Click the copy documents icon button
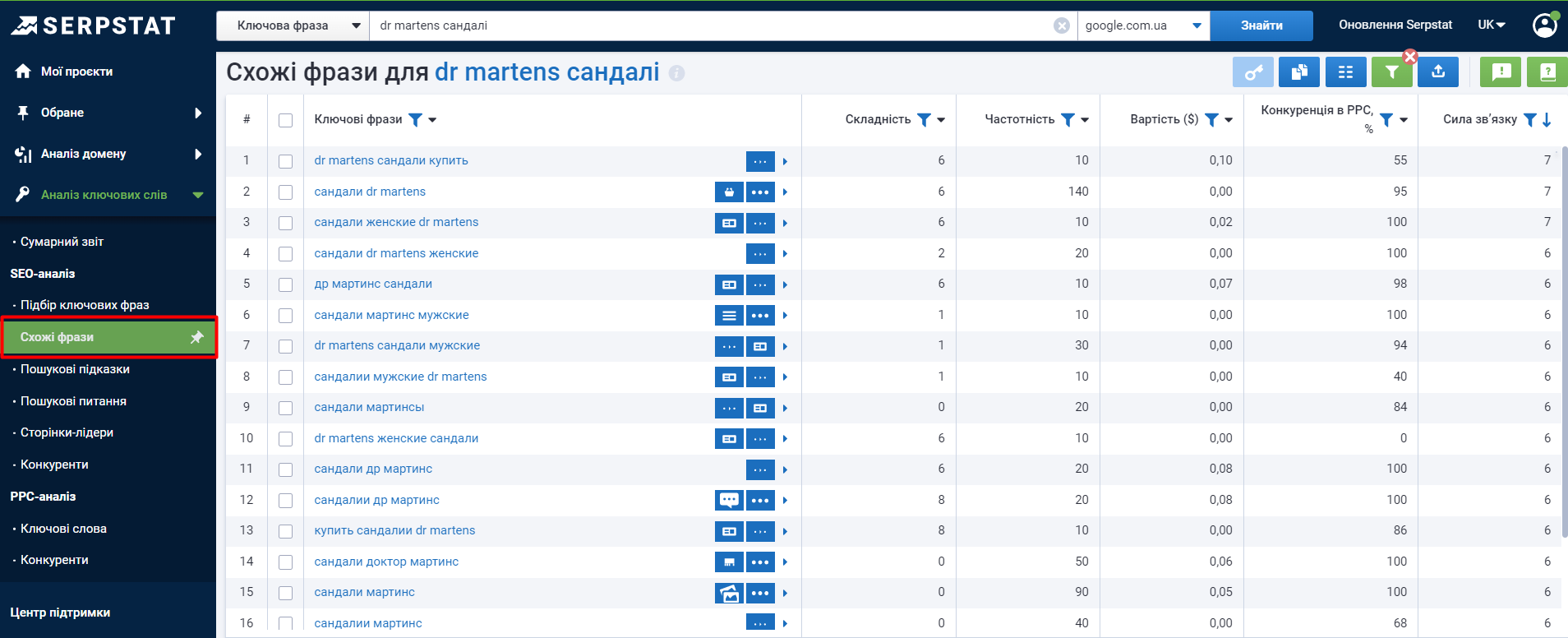1568x638 pixels. pos(1299,72)
